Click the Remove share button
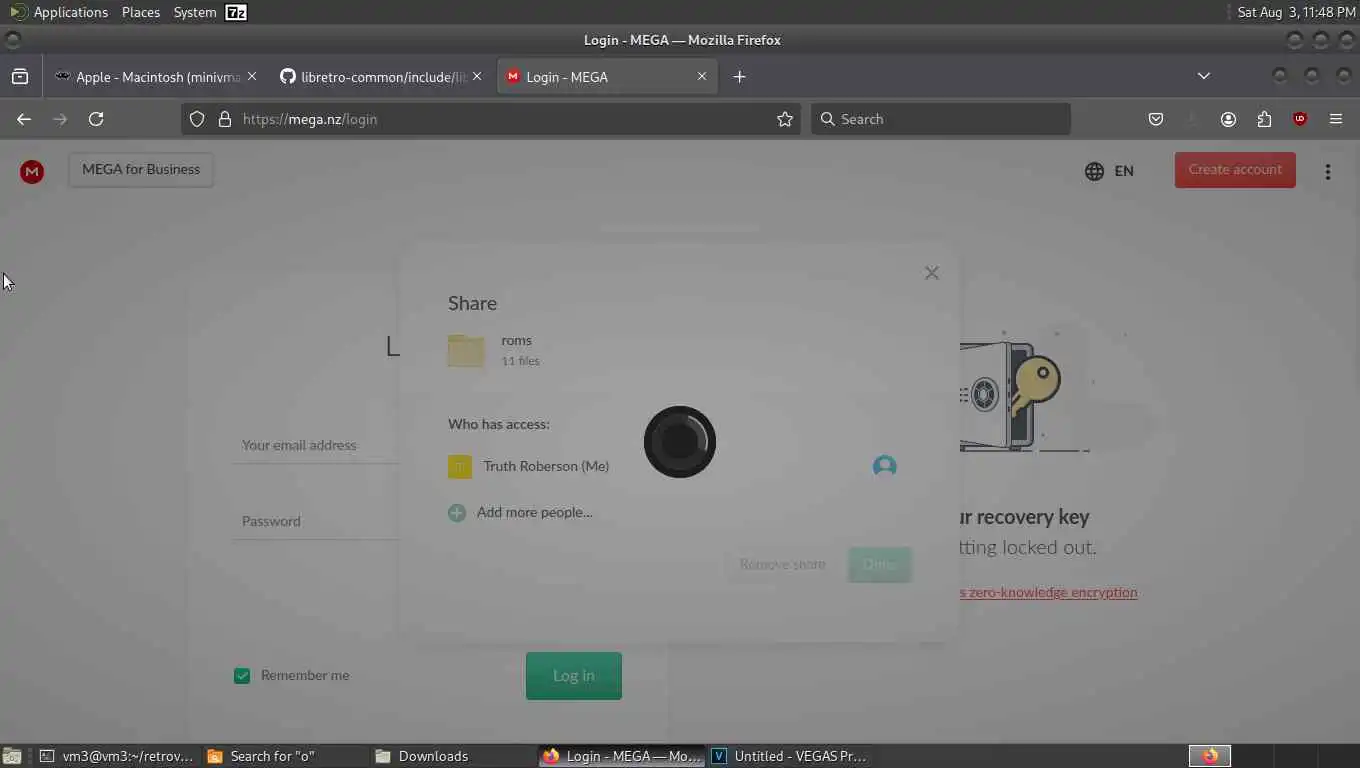1360x768 pixels. pyautogui.click(x=782, y=564)
